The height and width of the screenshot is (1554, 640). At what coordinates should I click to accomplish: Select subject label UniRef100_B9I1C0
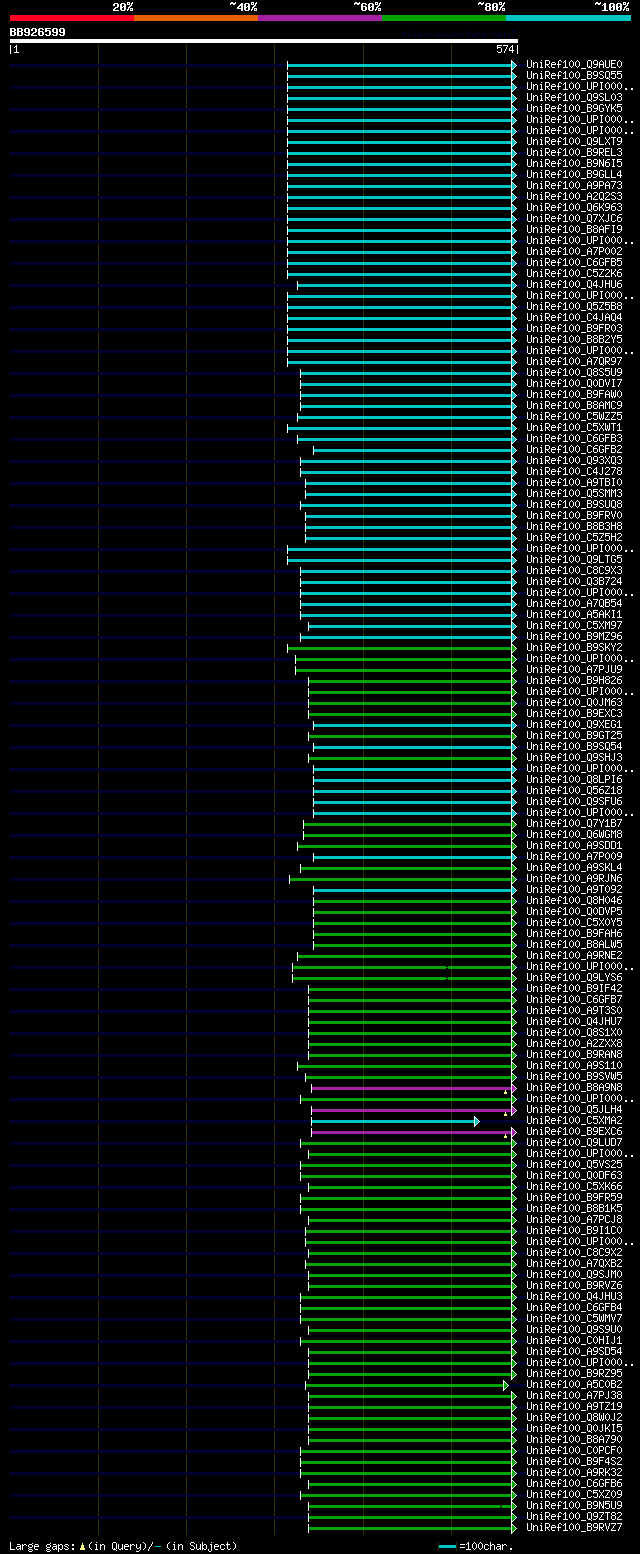(x=574, y=1231)
